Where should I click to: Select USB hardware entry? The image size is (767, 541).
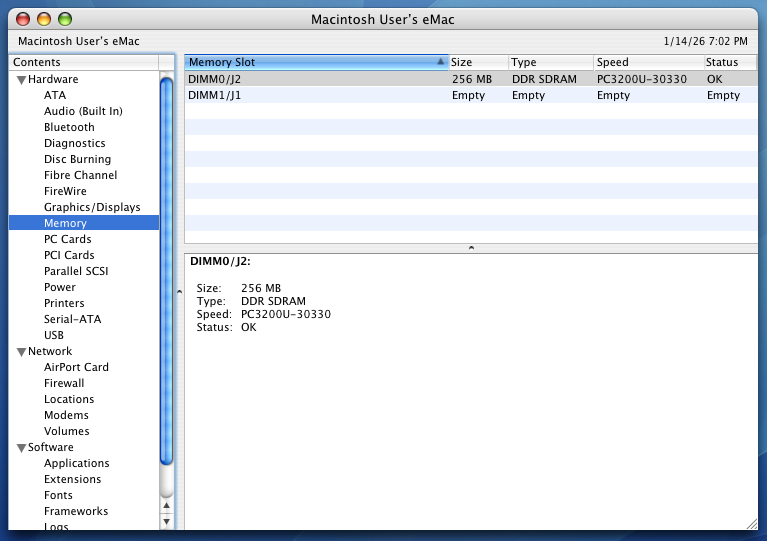pos(54,336)
